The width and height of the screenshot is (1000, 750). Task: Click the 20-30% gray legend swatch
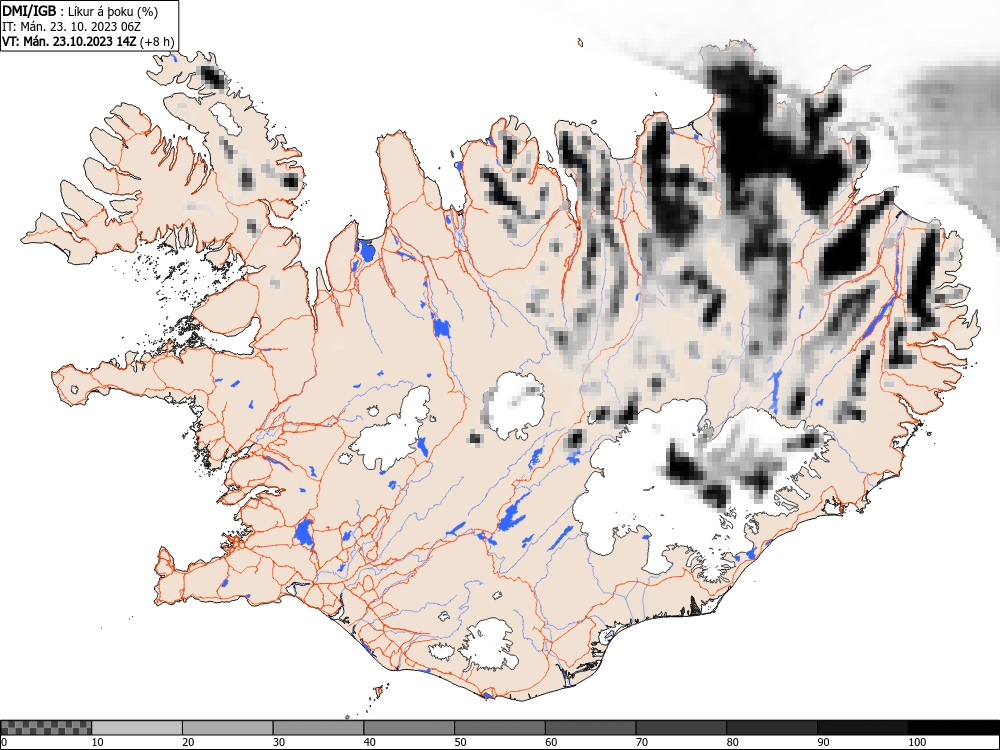click(x=228, y=728)
